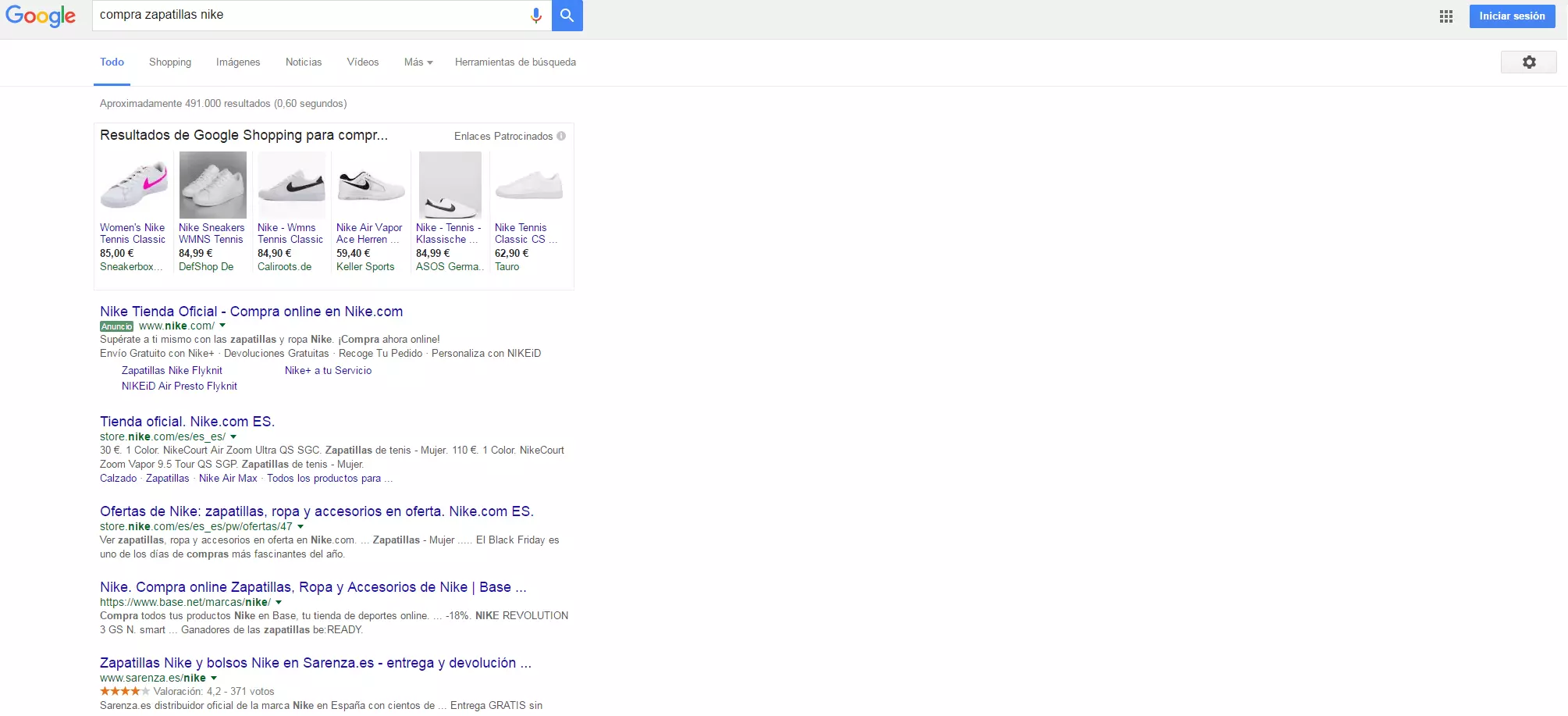Viewport: 1568px width, 716px height.
Task: Open 'Zapatillas Nike y bolsos Nike en Sarenza.es' result
Action: tap(315, 663)
